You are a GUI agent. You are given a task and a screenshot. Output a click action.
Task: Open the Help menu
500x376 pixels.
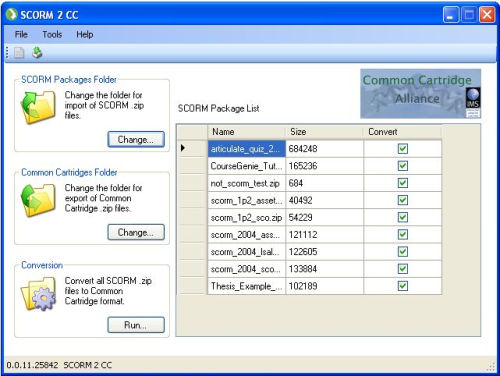click(x=85, y=34)
